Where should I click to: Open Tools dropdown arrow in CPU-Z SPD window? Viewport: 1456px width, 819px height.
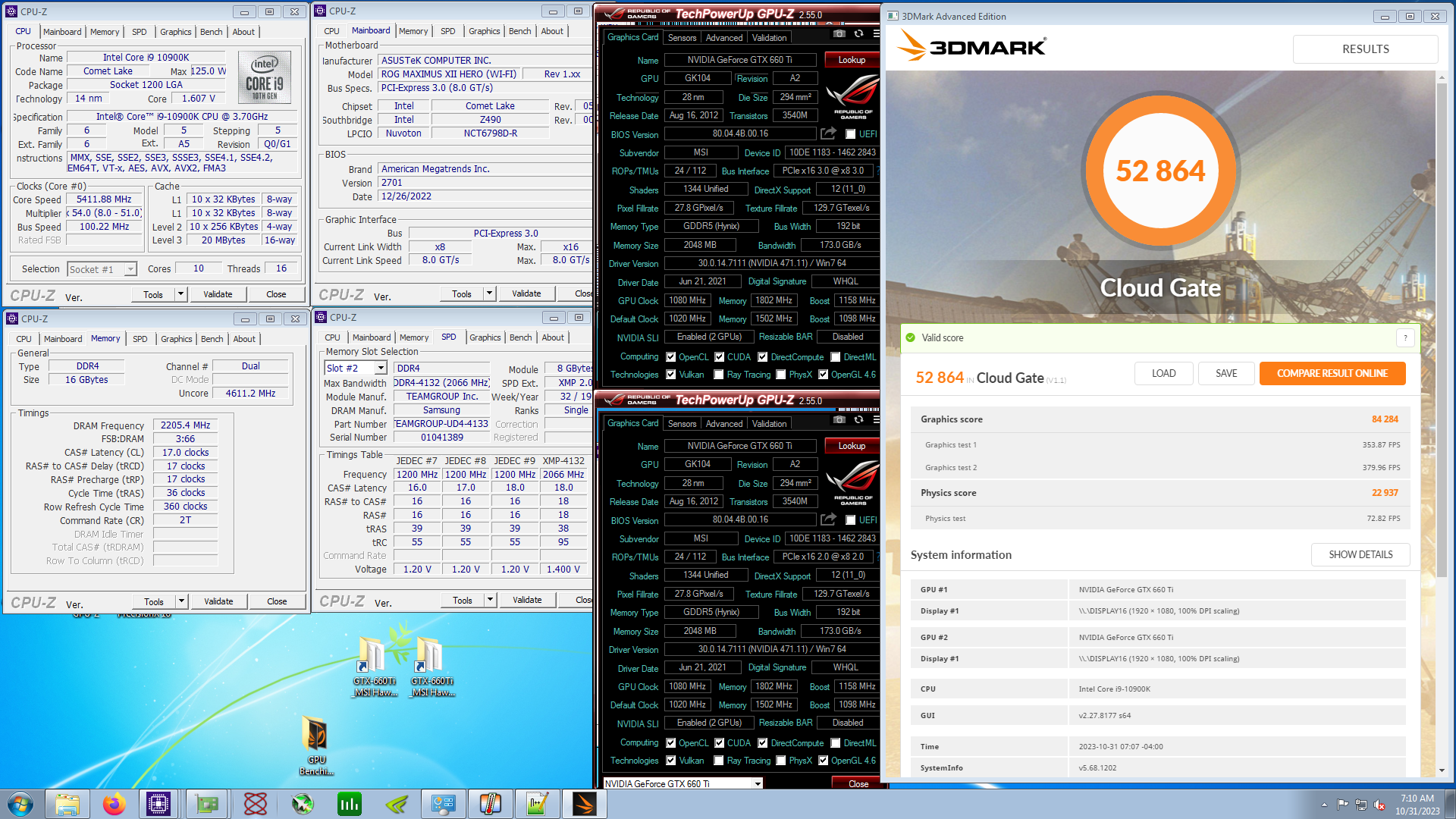click(x=490, y=600)
